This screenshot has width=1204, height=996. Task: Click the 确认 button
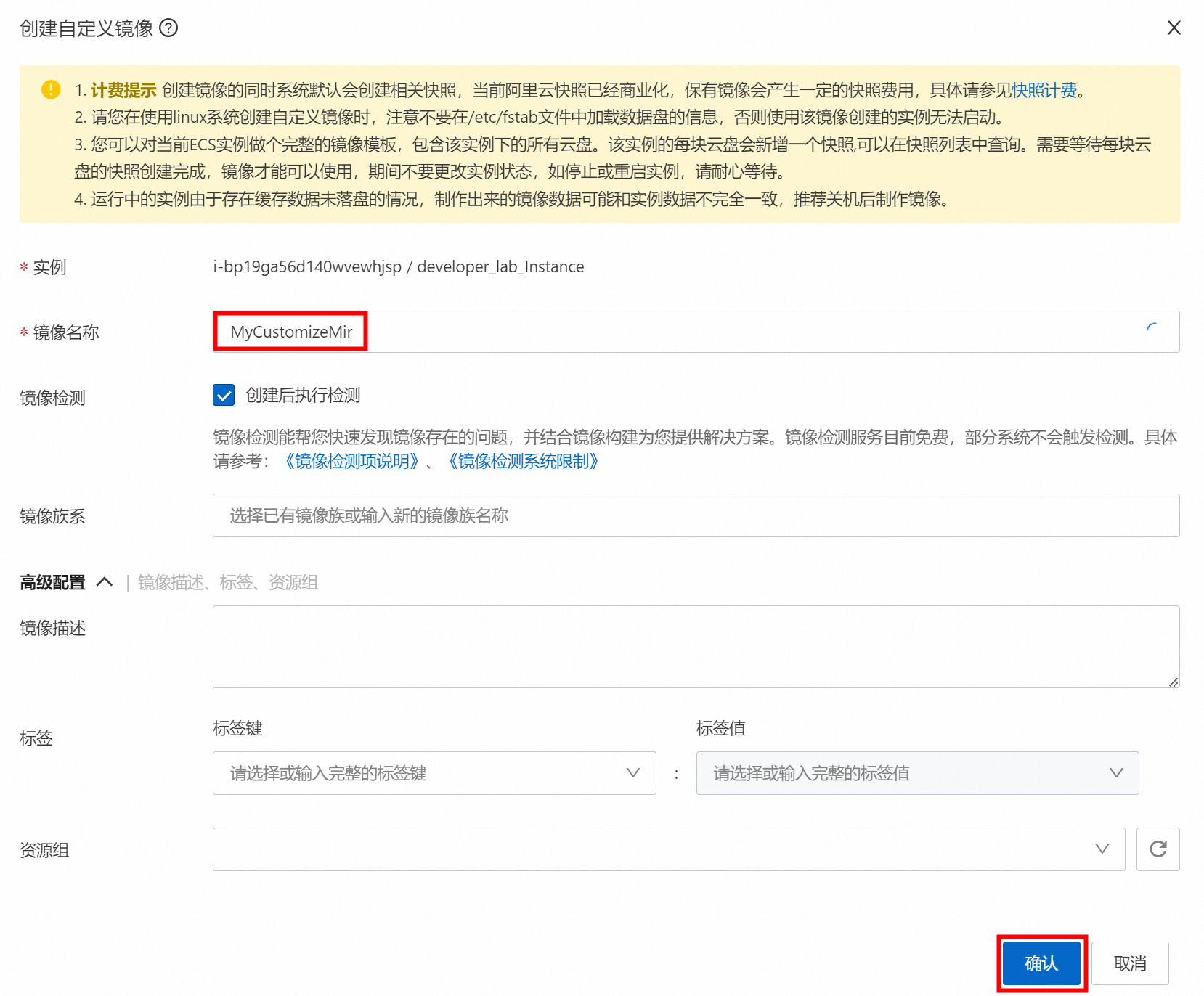[1041, 963]
